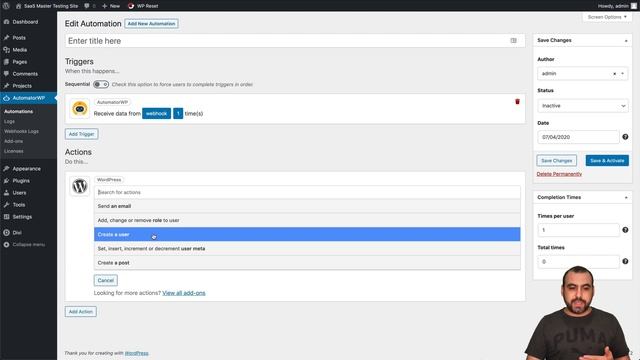The width and height of the screenshot is (640, 360).
Task: Open Licenses submenu item
Action: (13, 151)
